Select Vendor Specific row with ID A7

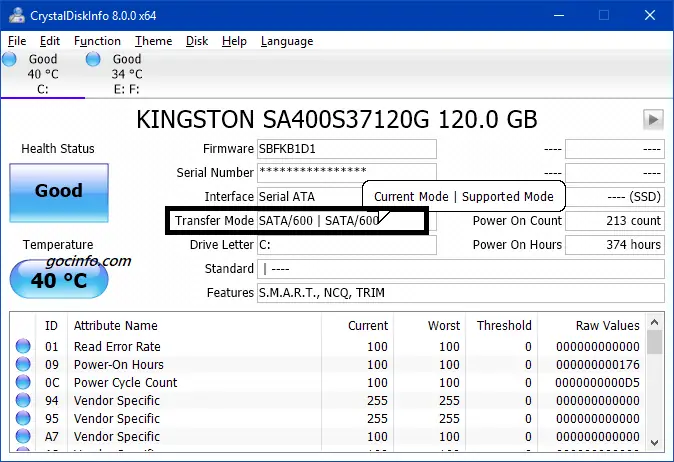[x=328, y=437]
